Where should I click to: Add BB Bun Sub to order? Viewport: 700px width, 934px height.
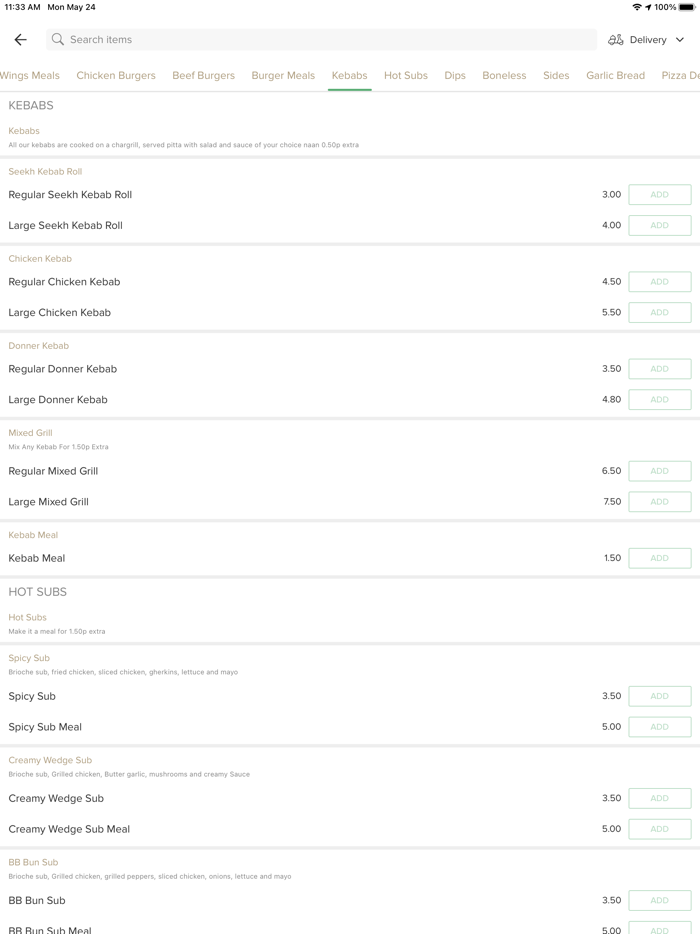coord(659,900)
